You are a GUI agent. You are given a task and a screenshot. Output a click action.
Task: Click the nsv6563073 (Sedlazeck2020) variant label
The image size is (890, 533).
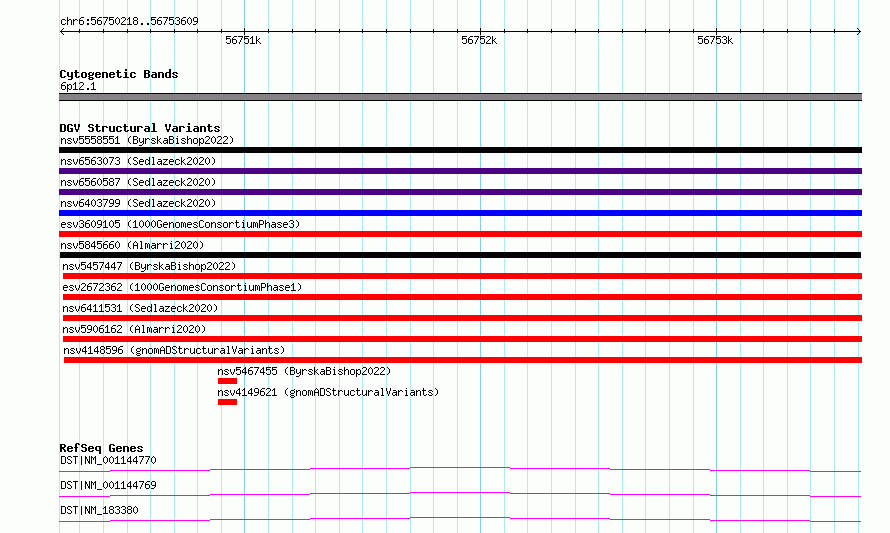tap(138, 161)
